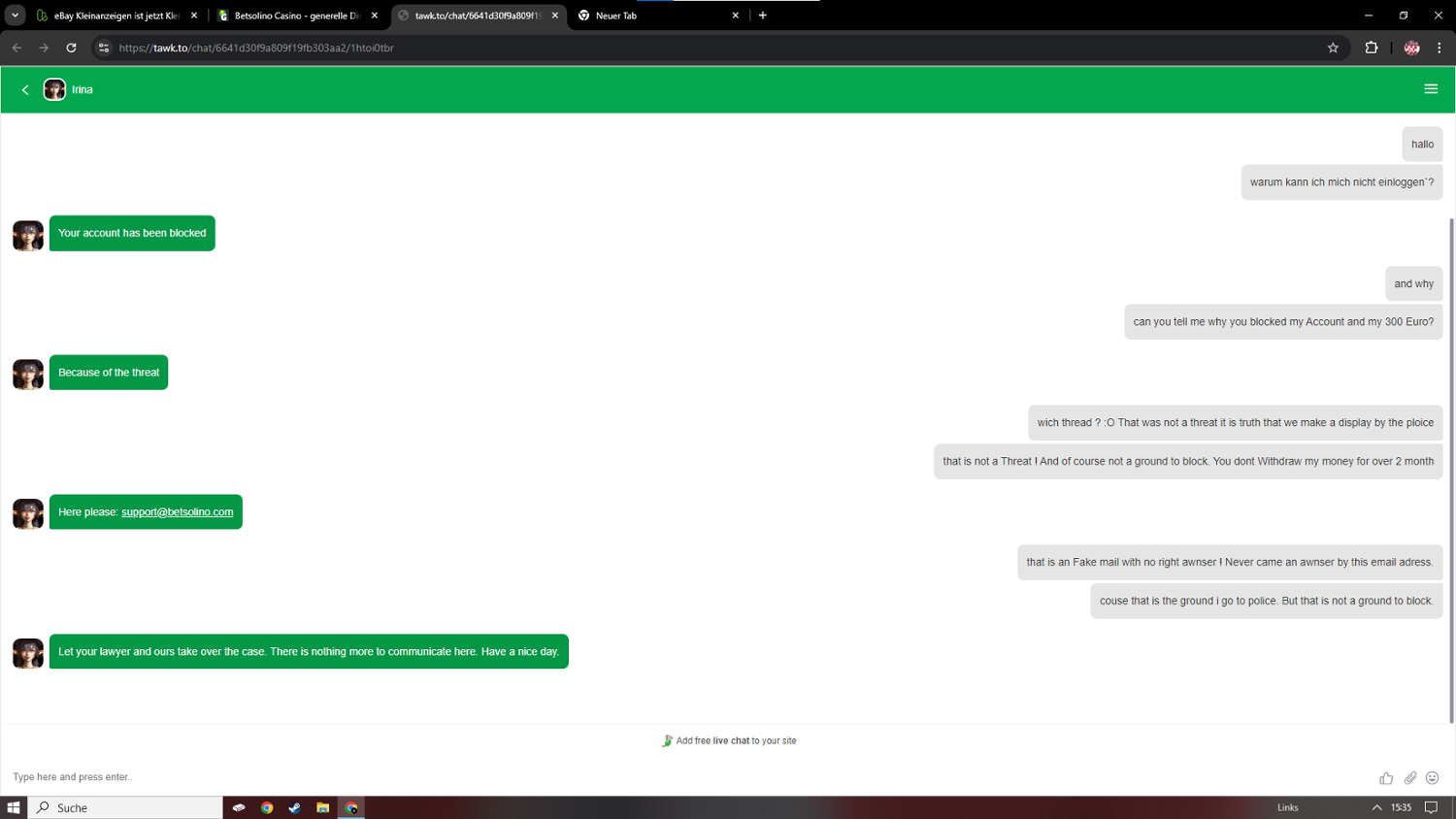Open the hamburger menu in chat header
This screenshot has height=819, width=1456.
(x=1430, y=89)
